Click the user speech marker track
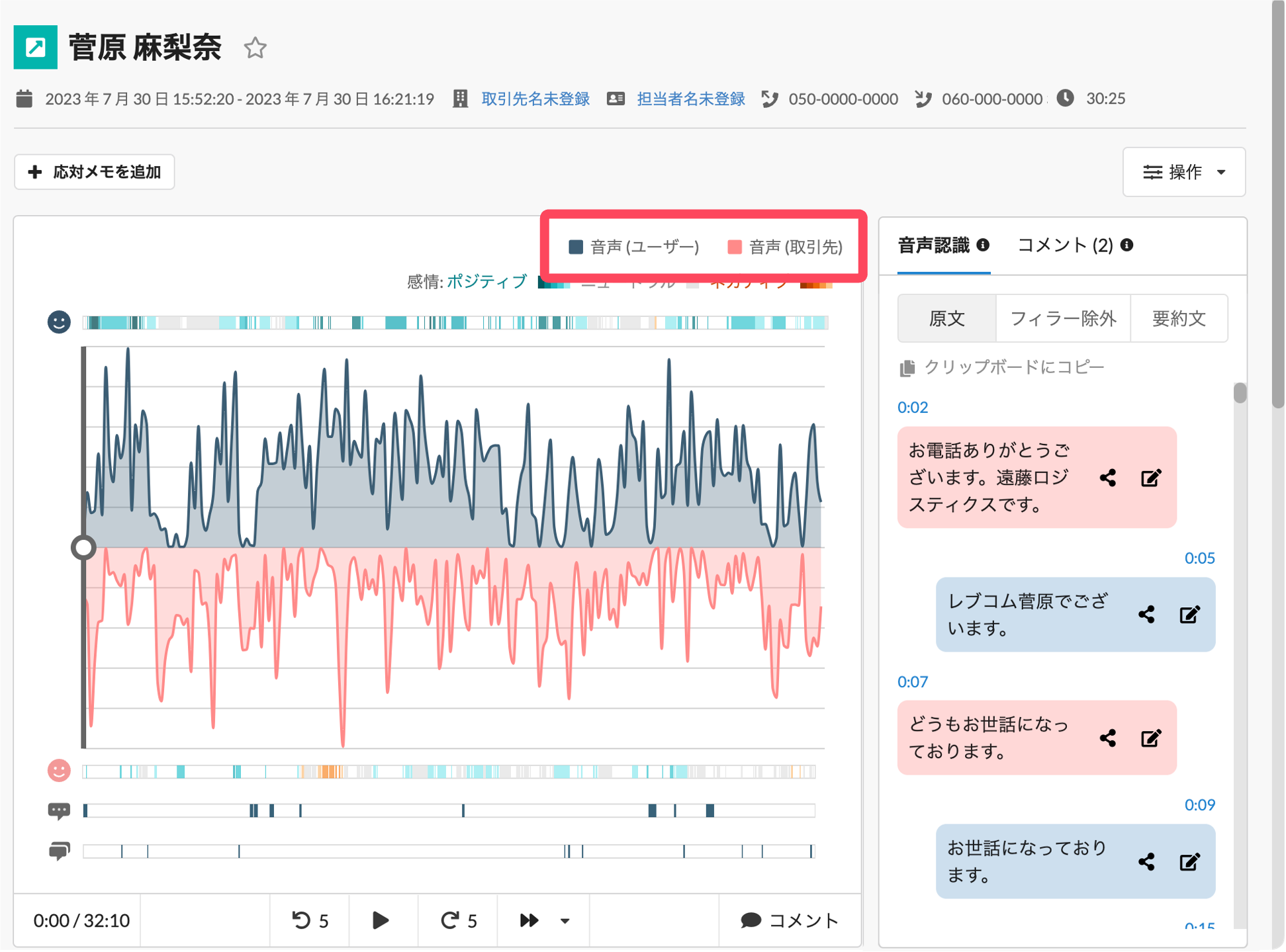This screenshot has height=952, width=1286. [449, 810]
